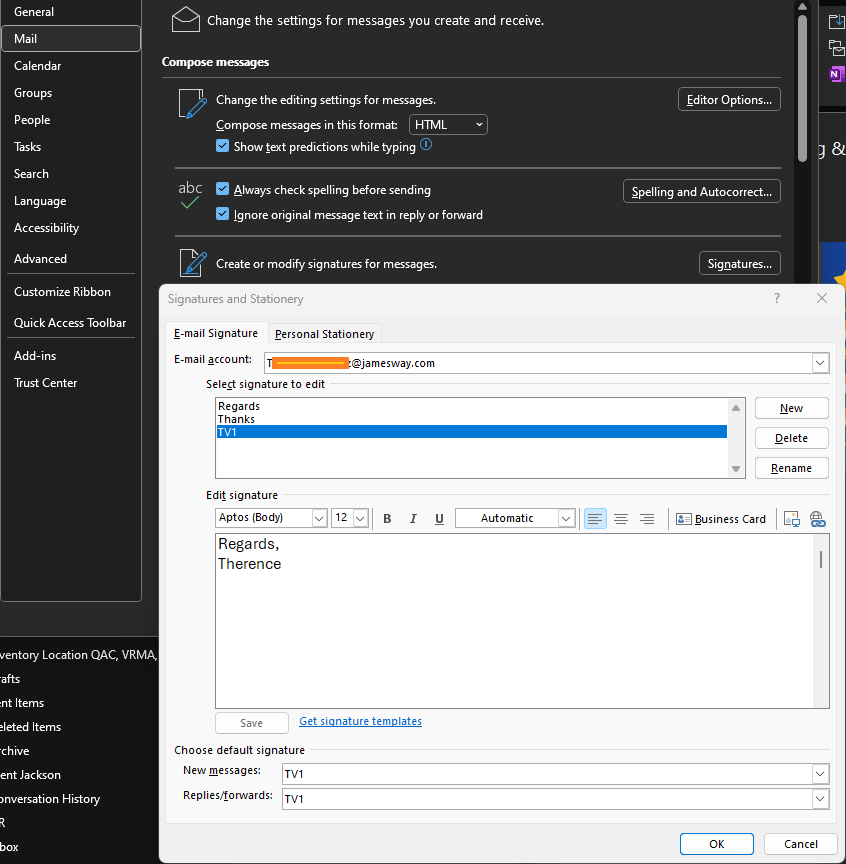Click the New button to create a signature
This screenshot has height=864, width=846.
(791, 408)
